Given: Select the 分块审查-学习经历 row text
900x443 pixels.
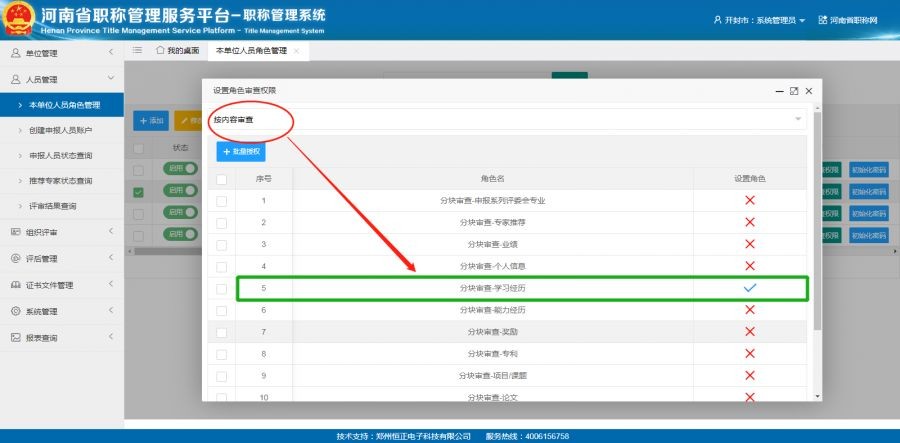Looking at the screenshot, I should pos(492,288).
